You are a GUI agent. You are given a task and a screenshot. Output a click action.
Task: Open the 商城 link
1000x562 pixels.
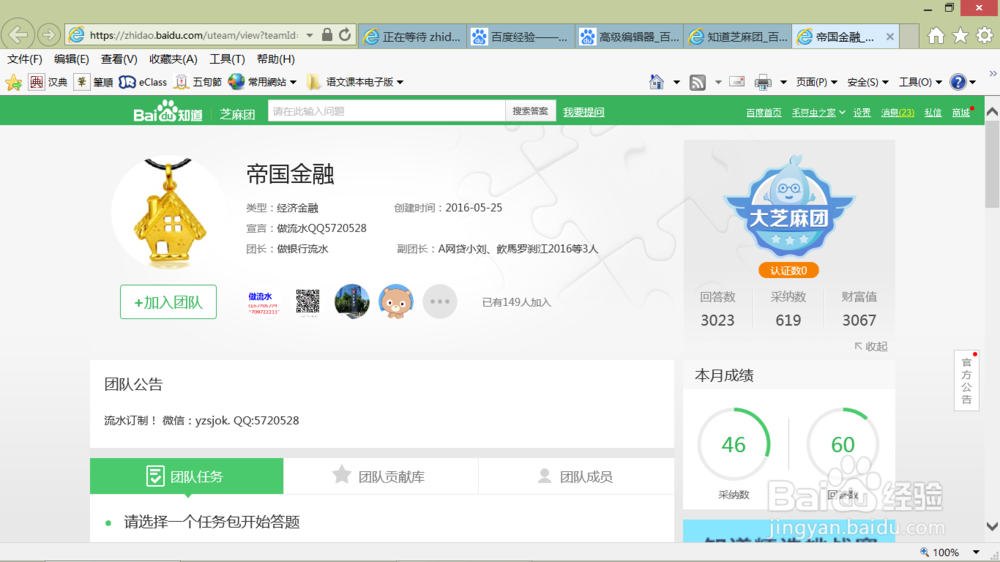960,112
